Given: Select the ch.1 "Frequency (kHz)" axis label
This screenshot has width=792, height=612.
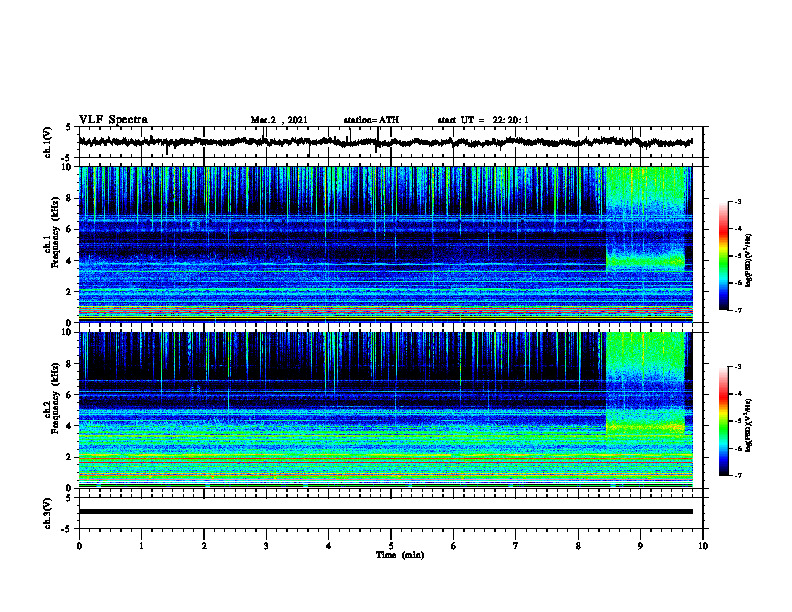Looking at the screenshot, I should 55,233.
